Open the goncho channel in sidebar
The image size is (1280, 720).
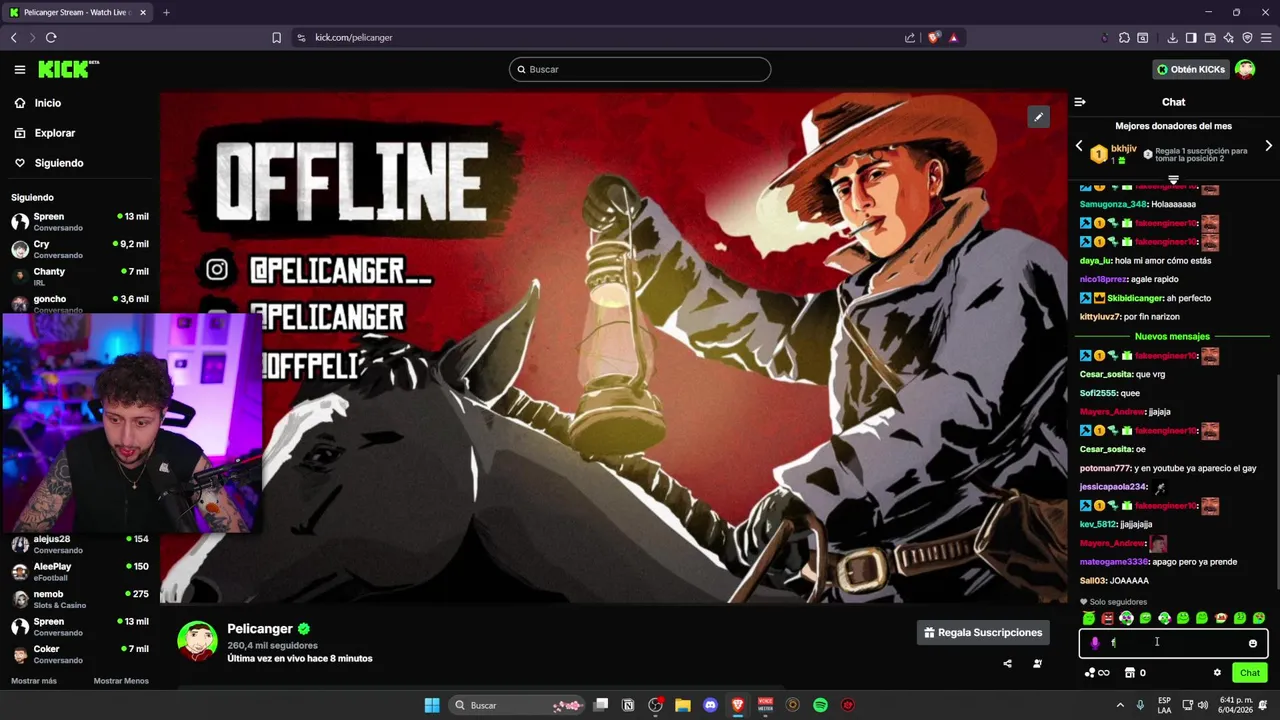80,303
